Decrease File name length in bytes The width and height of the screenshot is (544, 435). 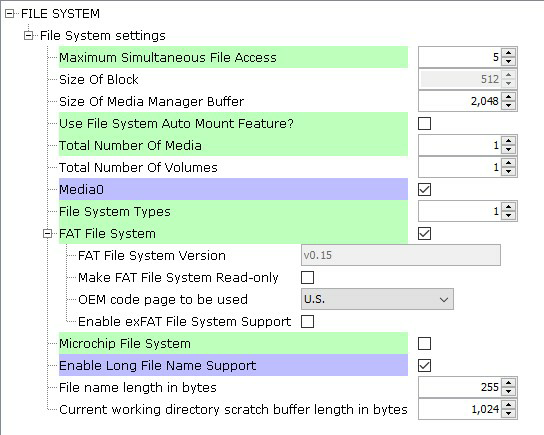coord(509,391)
